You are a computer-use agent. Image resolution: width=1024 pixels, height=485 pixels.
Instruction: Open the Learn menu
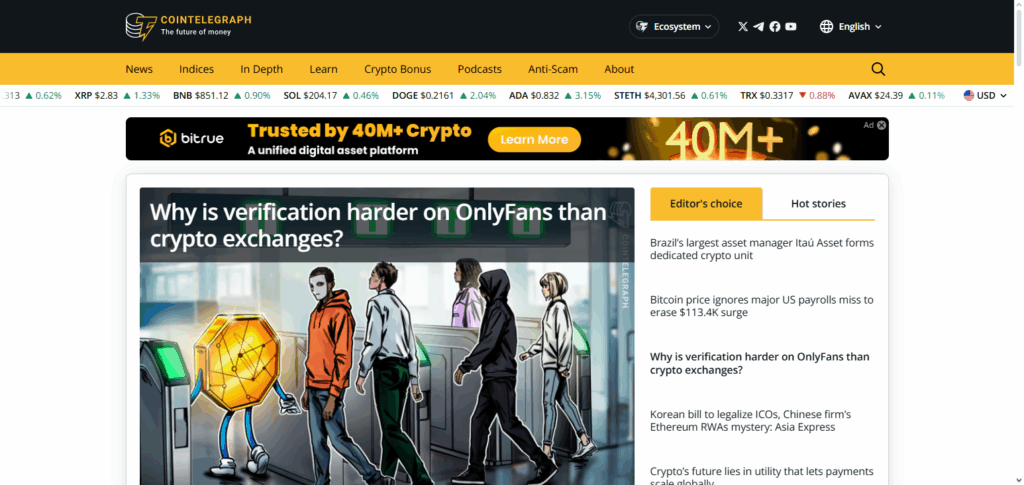point(323,69)
